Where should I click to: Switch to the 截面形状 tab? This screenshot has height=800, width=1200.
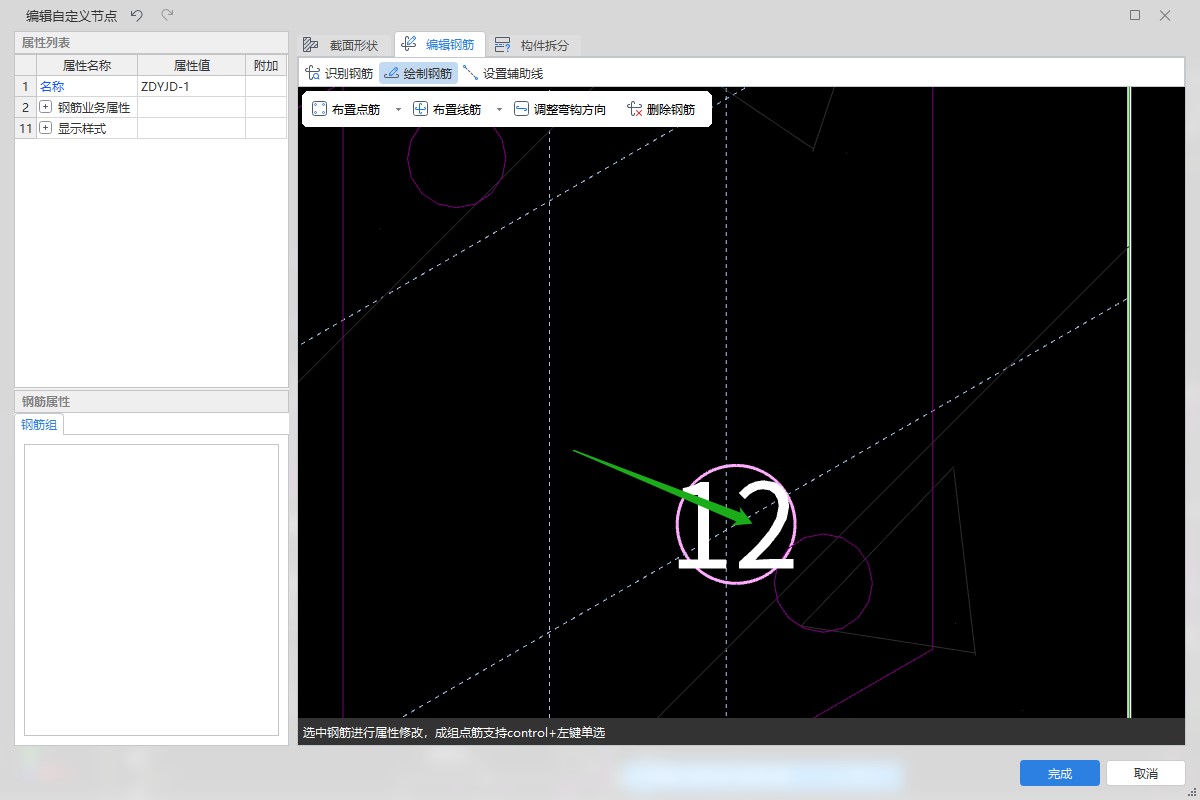(341, 45)
